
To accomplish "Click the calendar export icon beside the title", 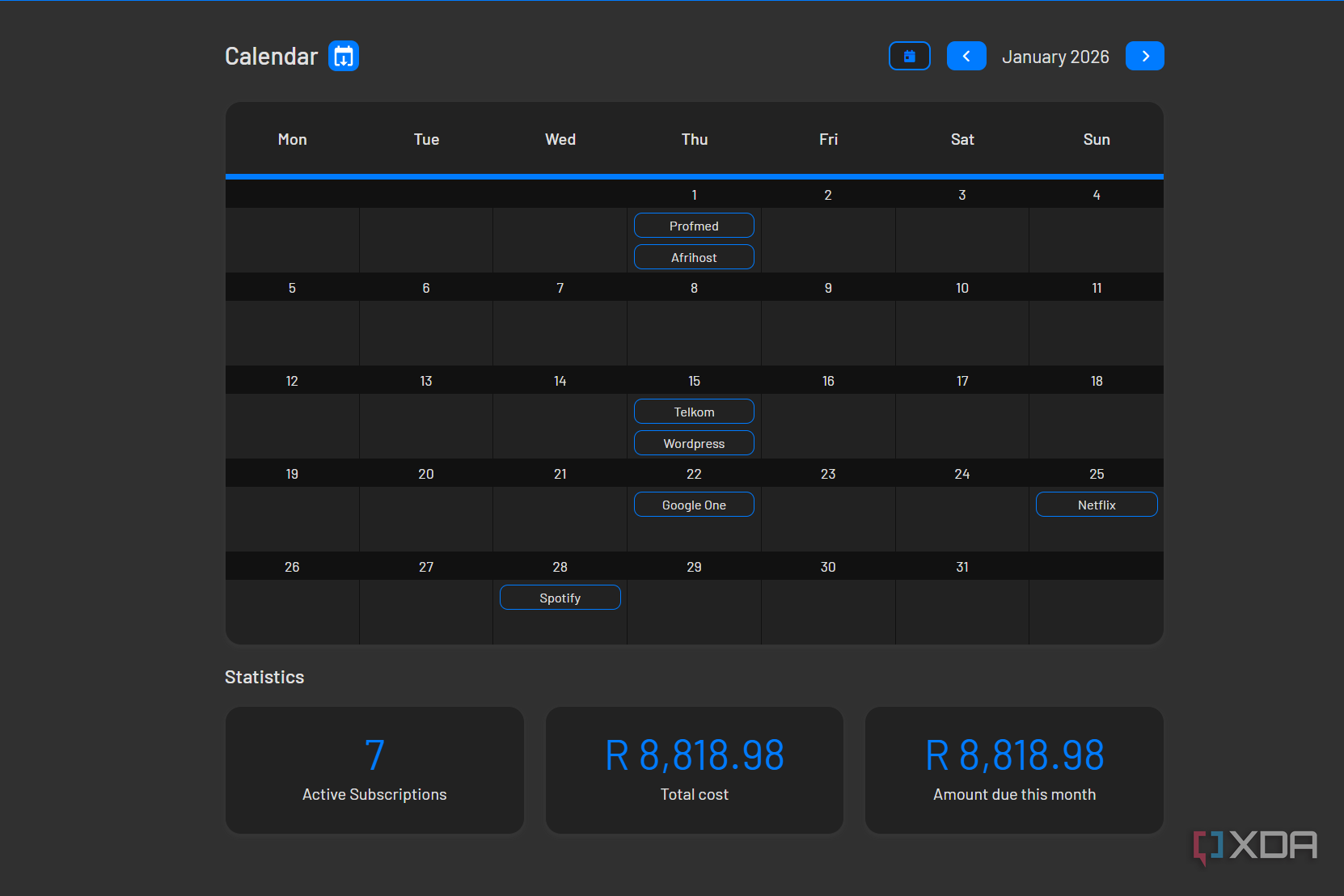I will coord(344,57).
